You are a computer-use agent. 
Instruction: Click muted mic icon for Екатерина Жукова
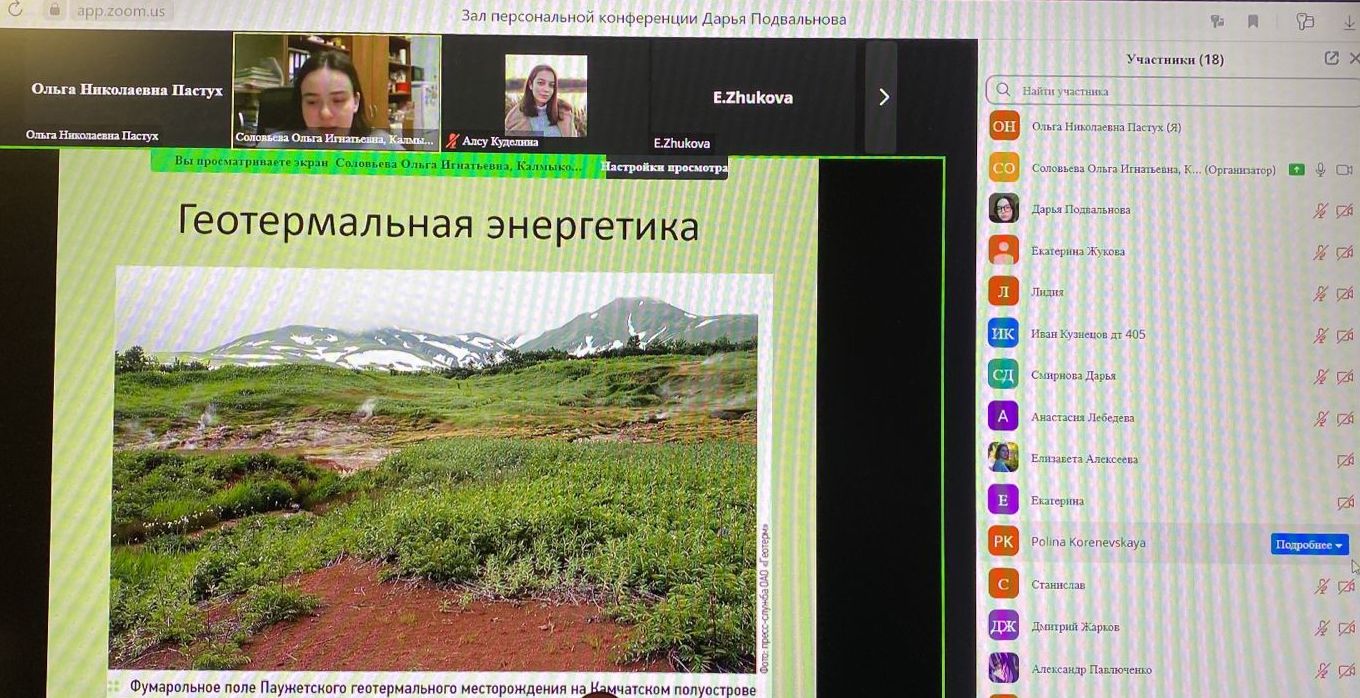1321,253
